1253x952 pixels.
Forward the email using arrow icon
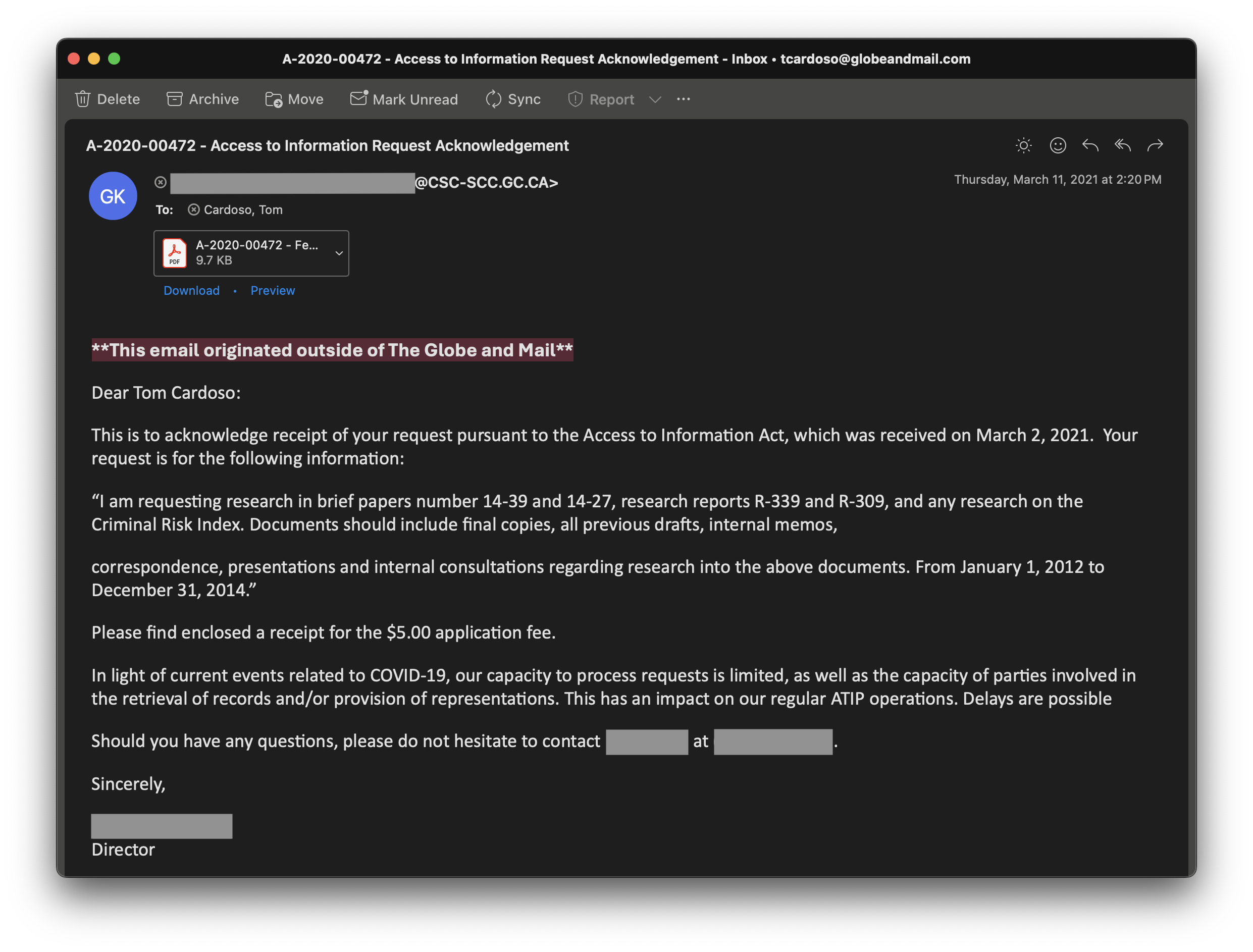pyautogui.click(x=1155, y=146)
